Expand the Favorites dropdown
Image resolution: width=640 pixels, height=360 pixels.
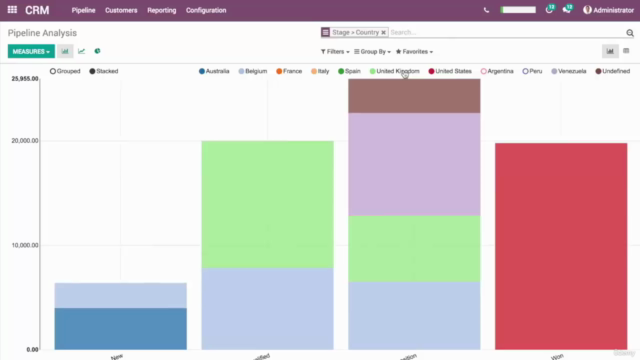[414, 52]
